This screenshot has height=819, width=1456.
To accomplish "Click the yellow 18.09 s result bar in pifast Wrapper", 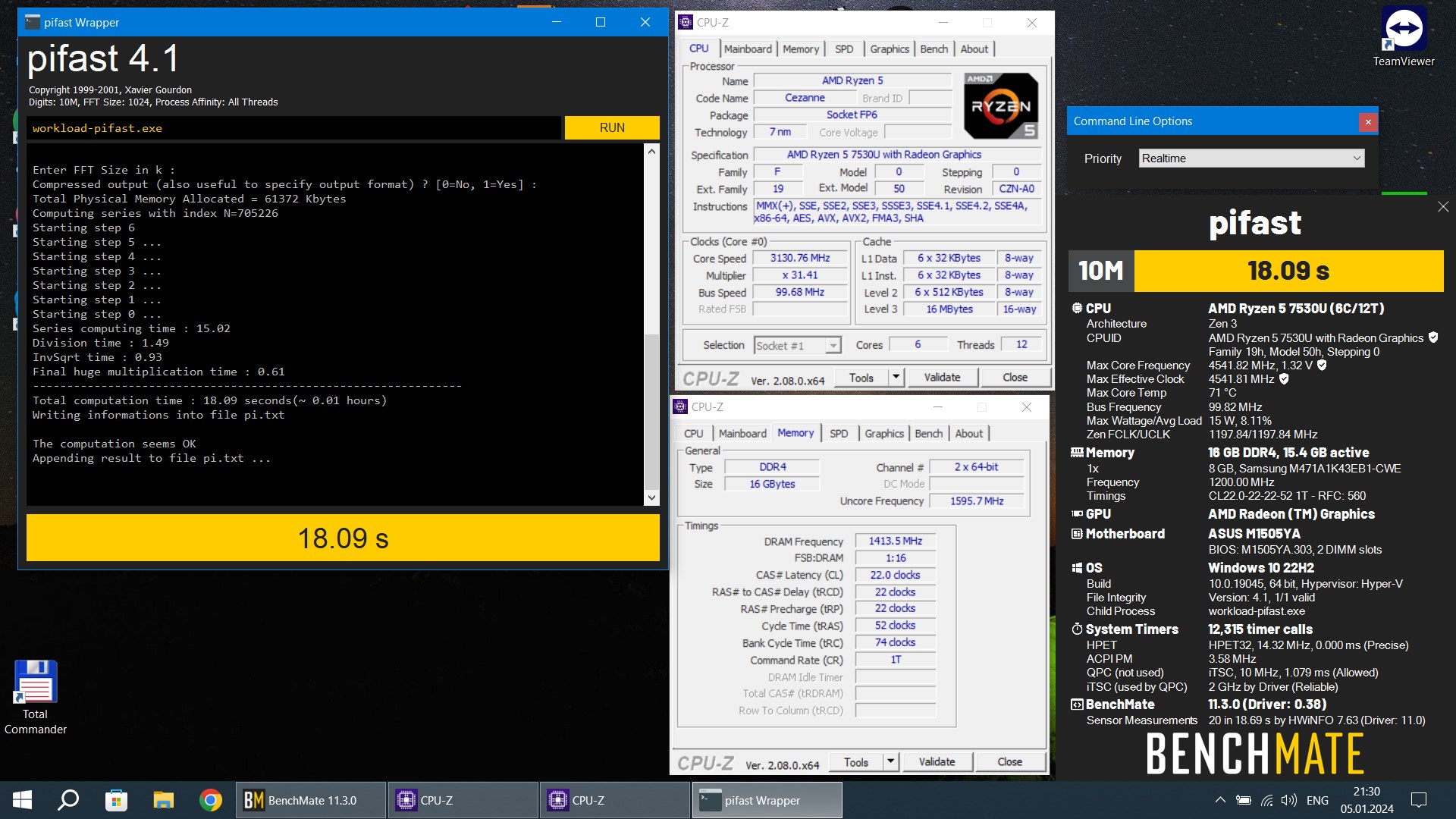I will (x=343, y=538).
